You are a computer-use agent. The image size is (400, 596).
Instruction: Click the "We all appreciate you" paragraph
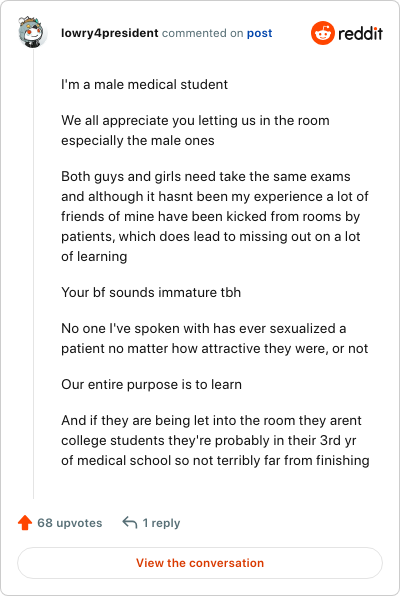point(195,130)
